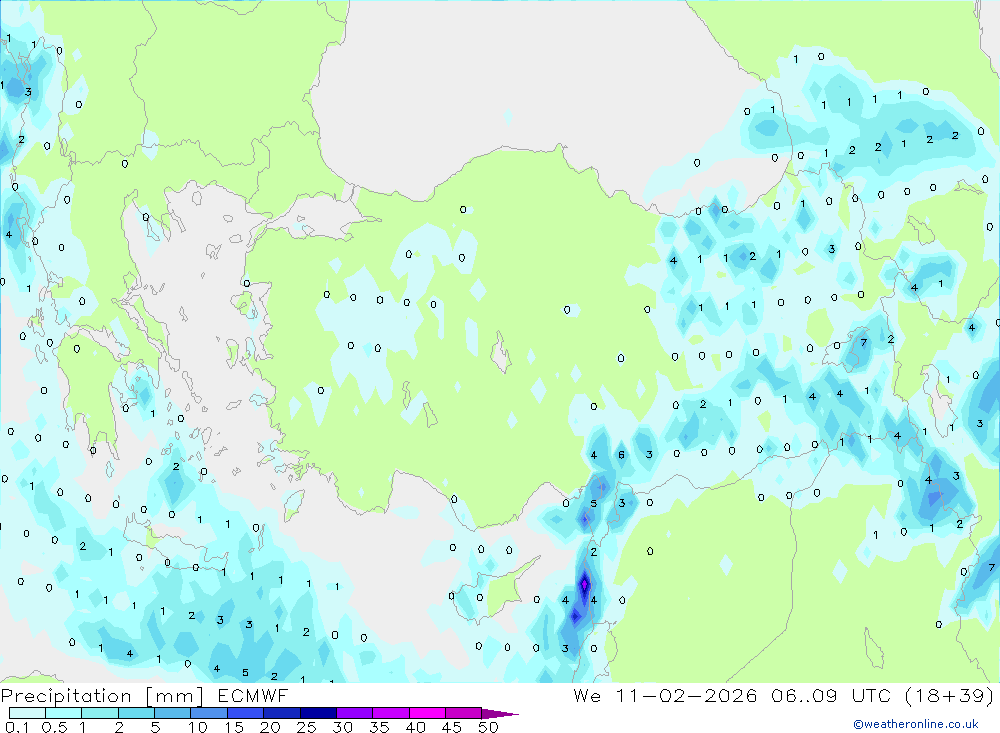Viewport: 1000px width, 733px height.
Task: Select the legend scale label 35
Action: [x=379, y=727]
